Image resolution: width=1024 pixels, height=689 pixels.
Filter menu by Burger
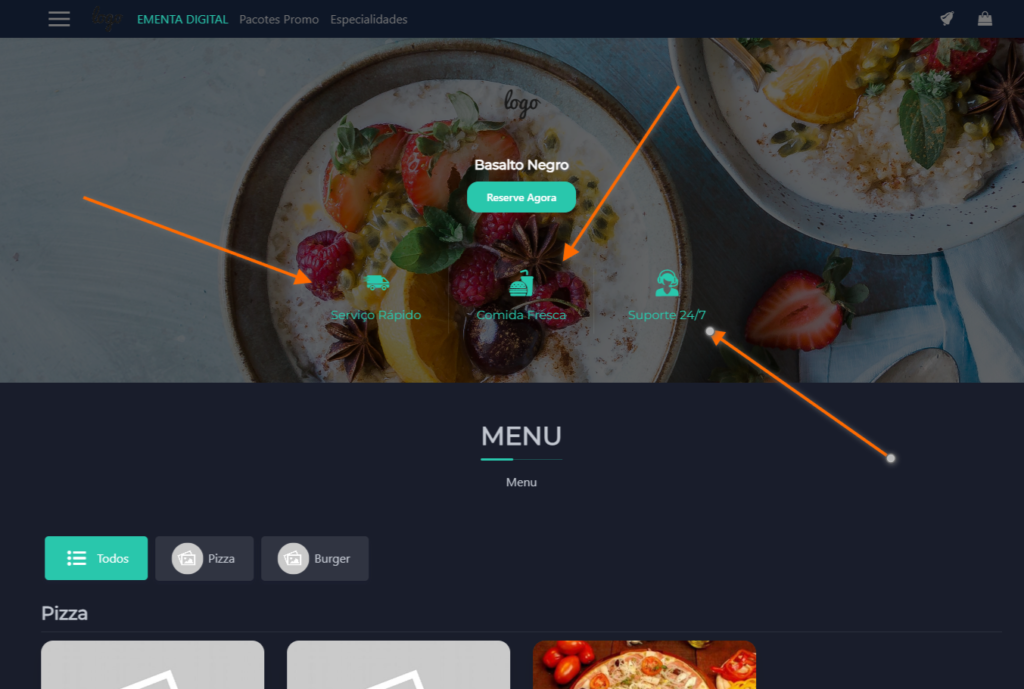(315, 558)
